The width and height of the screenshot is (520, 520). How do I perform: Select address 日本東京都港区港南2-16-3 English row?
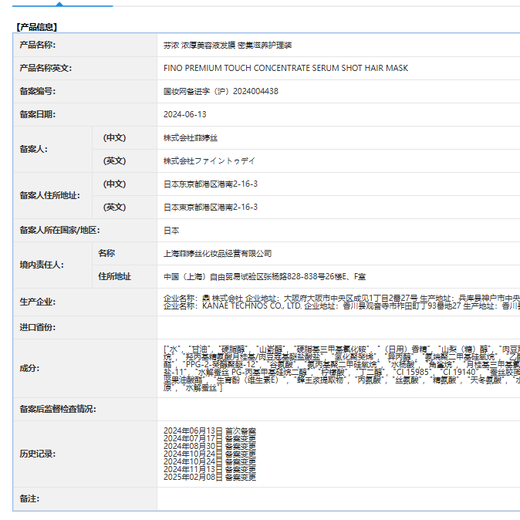pos(211,207)
